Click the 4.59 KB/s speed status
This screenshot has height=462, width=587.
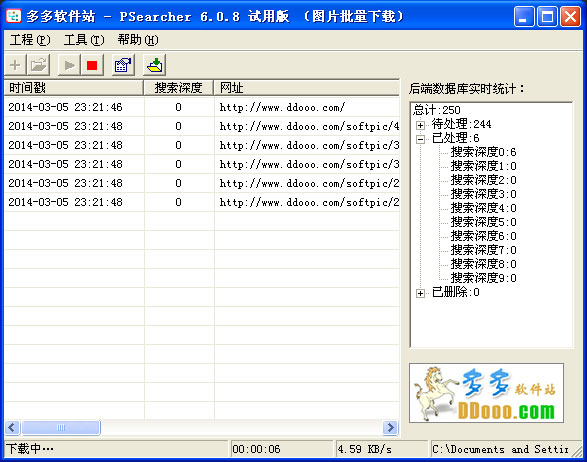[x=364, y=449]
